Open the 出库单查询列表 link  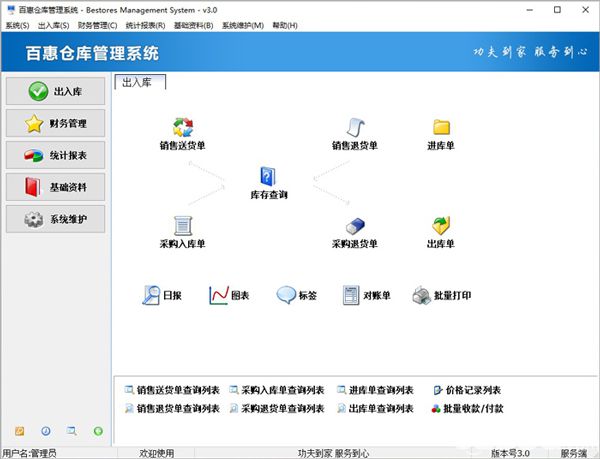click(381, 409)
